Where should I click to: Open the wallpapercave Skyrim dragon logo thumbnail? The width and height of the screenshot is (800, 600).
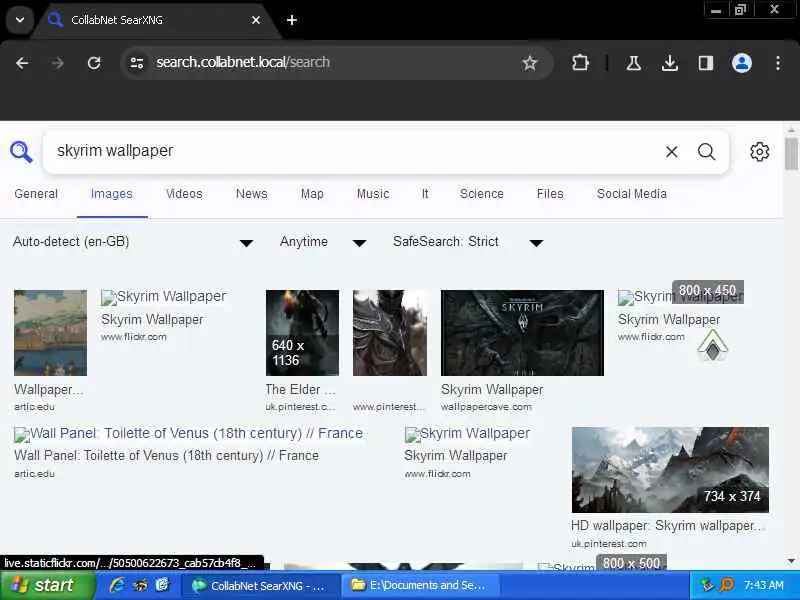click(522, 333)
